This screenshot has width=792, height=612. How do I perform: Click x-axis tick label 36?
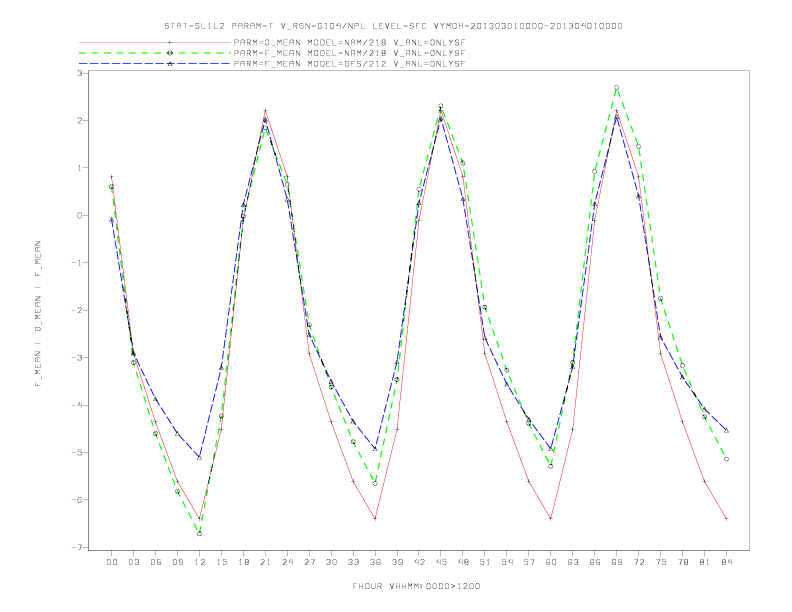tap(375, 562)
